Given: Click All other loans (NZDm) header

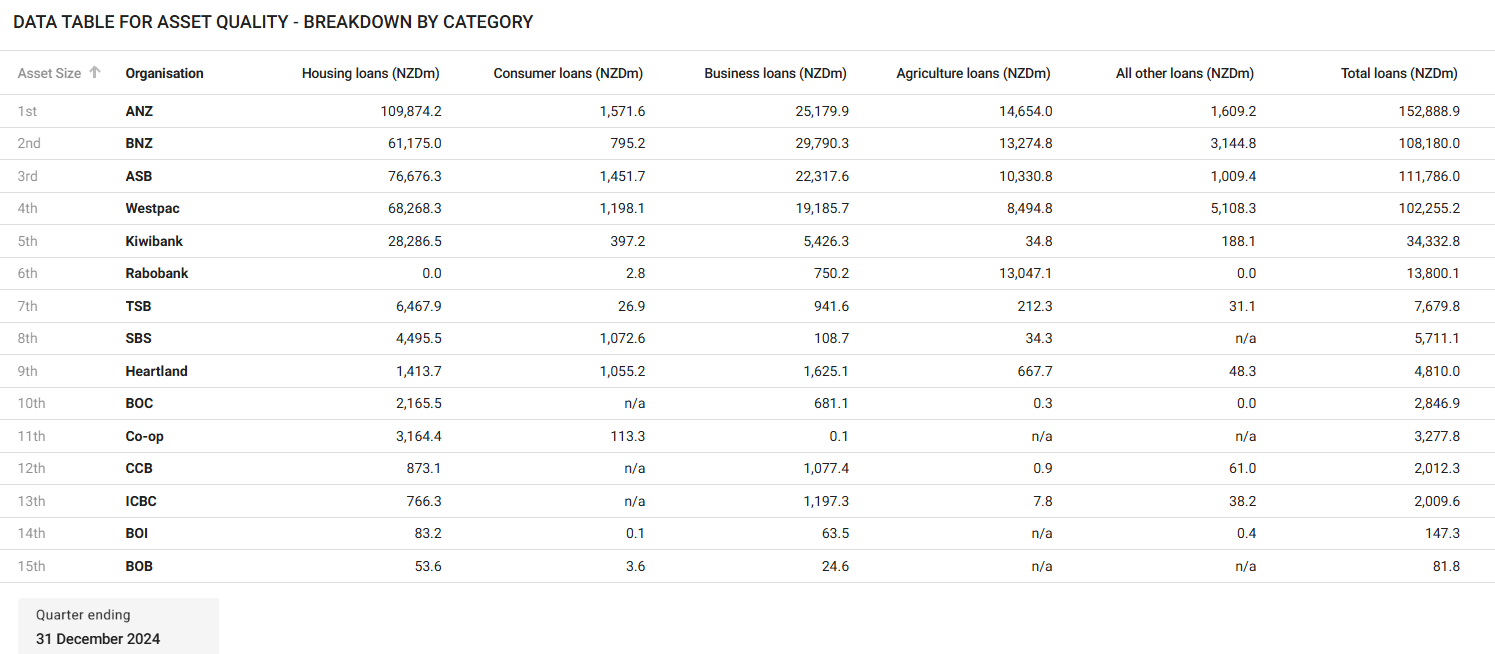Looking at the screenshot, I should [1184, 73].
